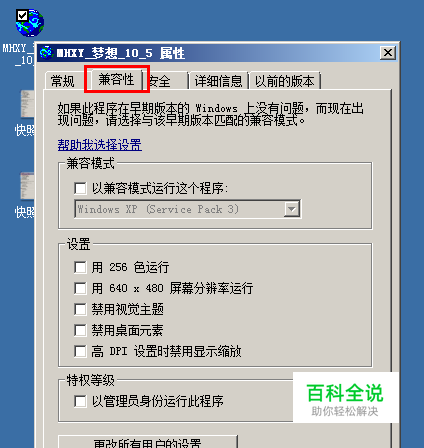Select the highlighted 兼容性 tab
Viewport: 424px width, 448px height.
[x=116, y=79]
